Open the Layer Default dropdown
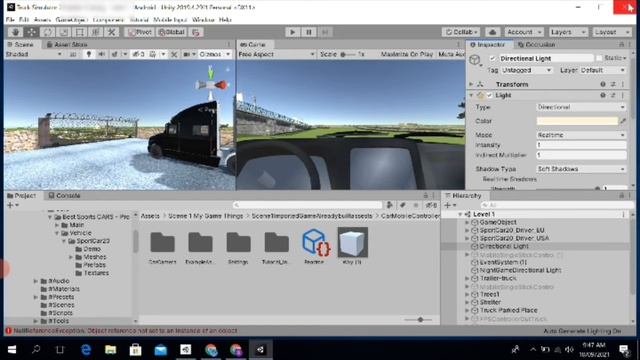Viewport: 640px width, 360px height. pyautogui.click(x=602, y=70)
